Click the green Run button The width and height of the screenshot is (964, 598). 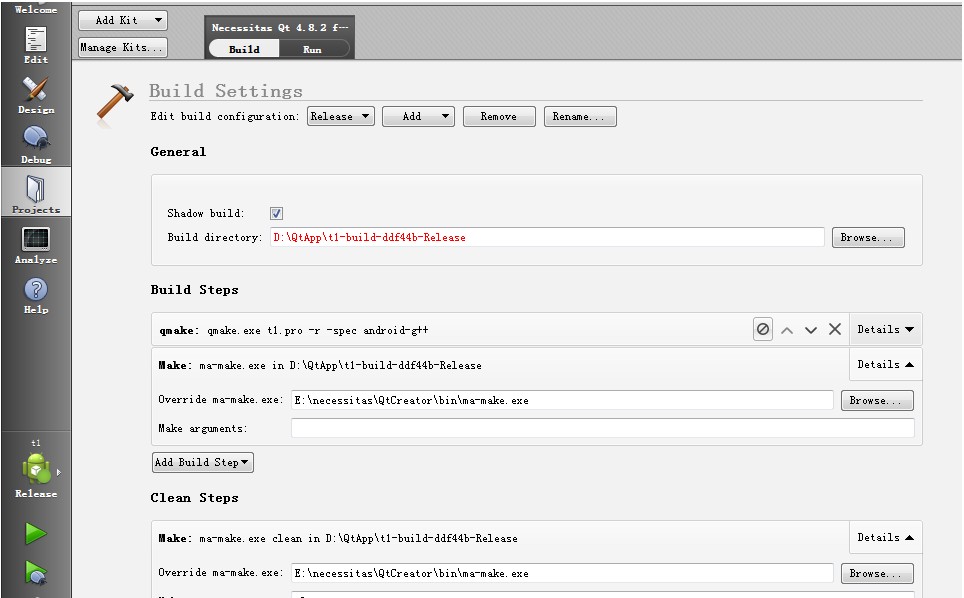[x=36, y=533]
